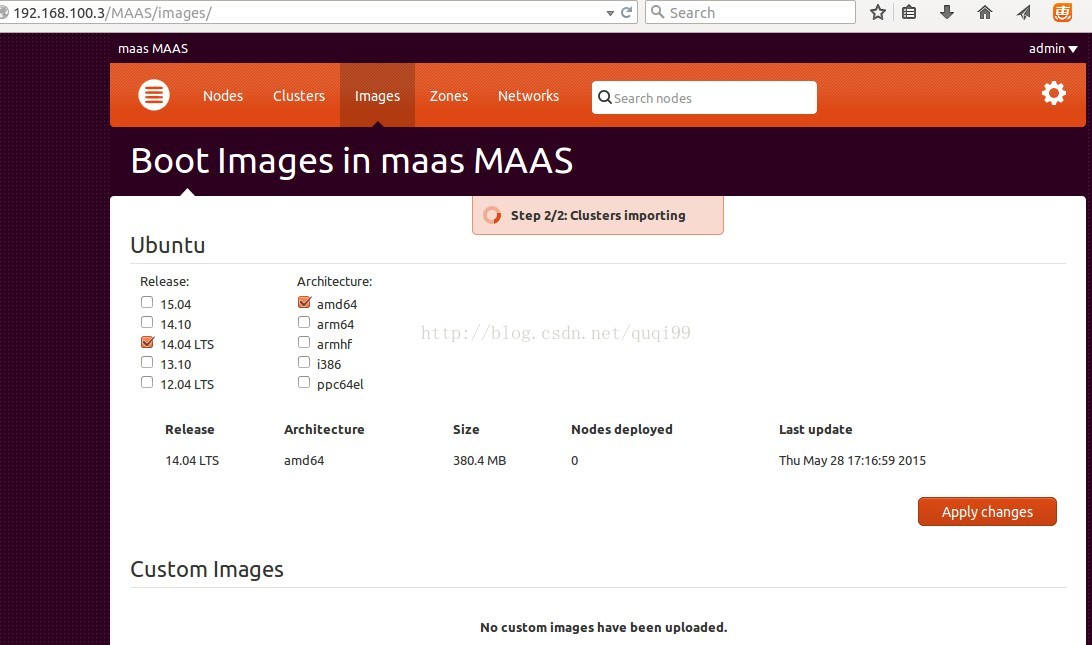The width and height of the screenshot is (1092, 645).
Task: Focus the Search nodes input field
Action: pyautogui.click(x=704, y=98)
